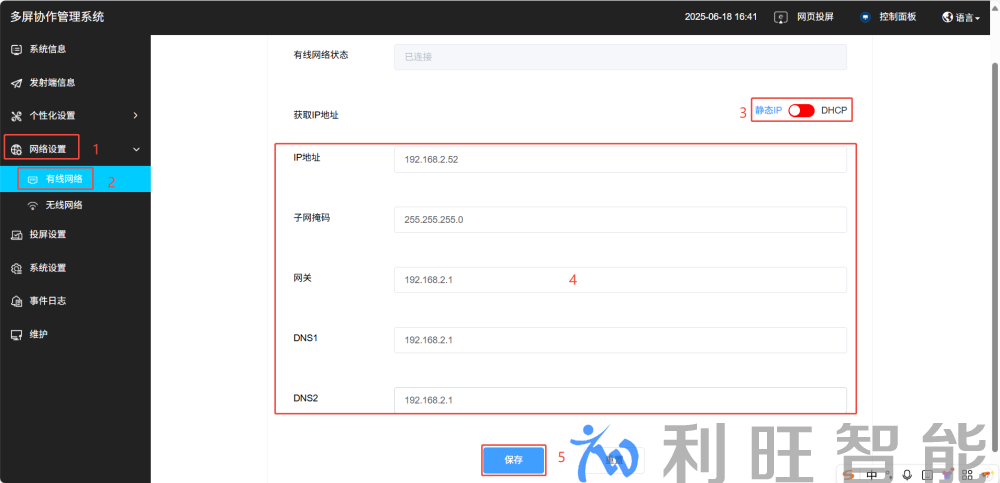Click the 网关 input field

point(620,279)
